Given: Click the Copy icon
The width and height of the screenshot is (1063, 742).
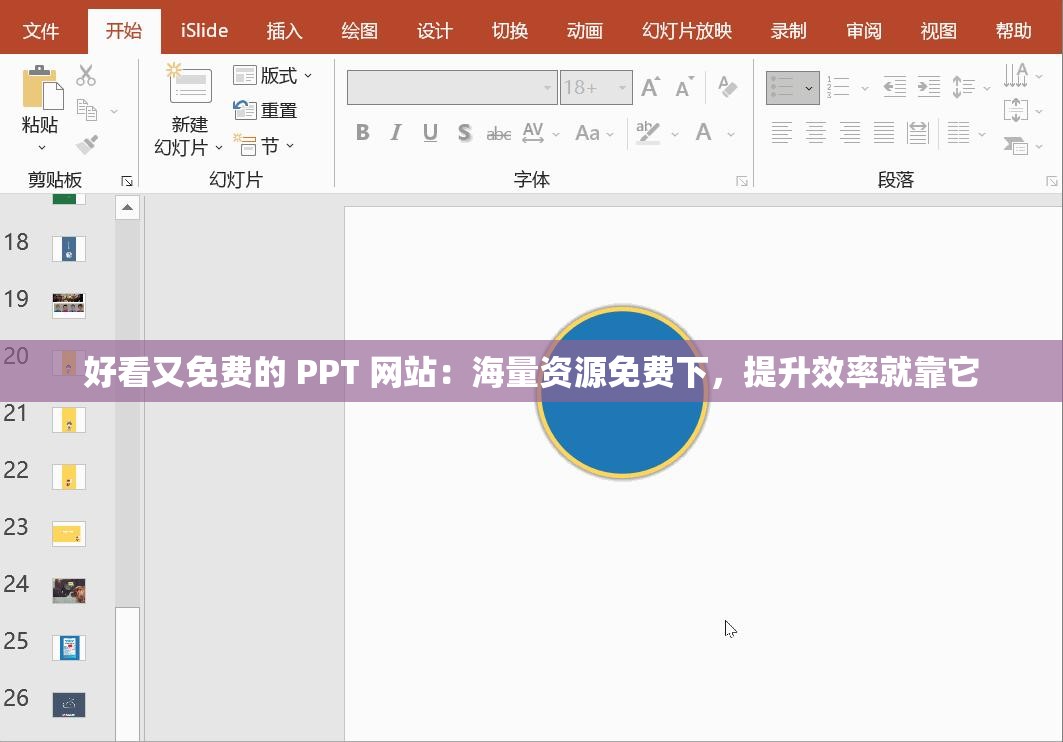Looking at the screenshot, I should pos(85,108).
